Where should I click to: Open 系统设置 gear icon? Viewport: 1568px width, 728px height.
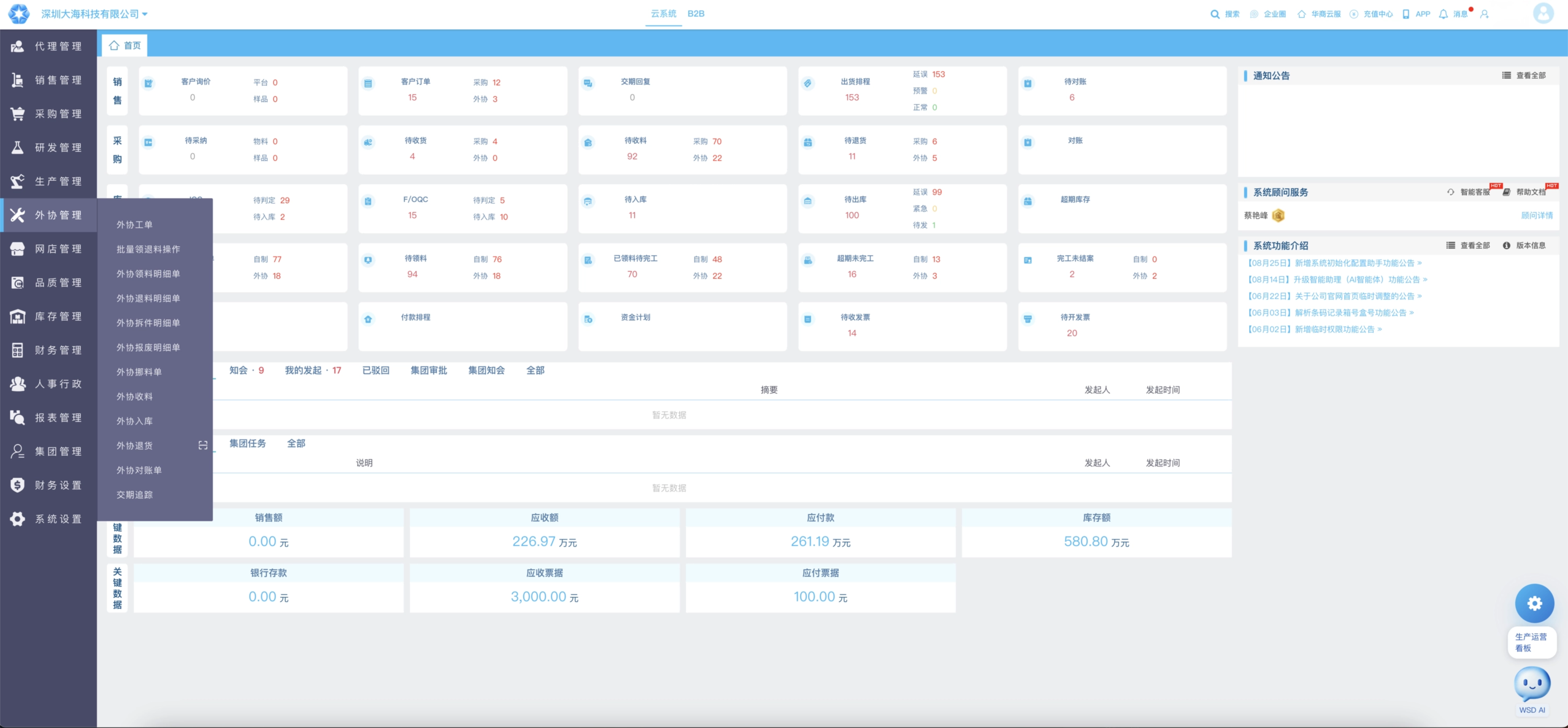click(18, 519)
